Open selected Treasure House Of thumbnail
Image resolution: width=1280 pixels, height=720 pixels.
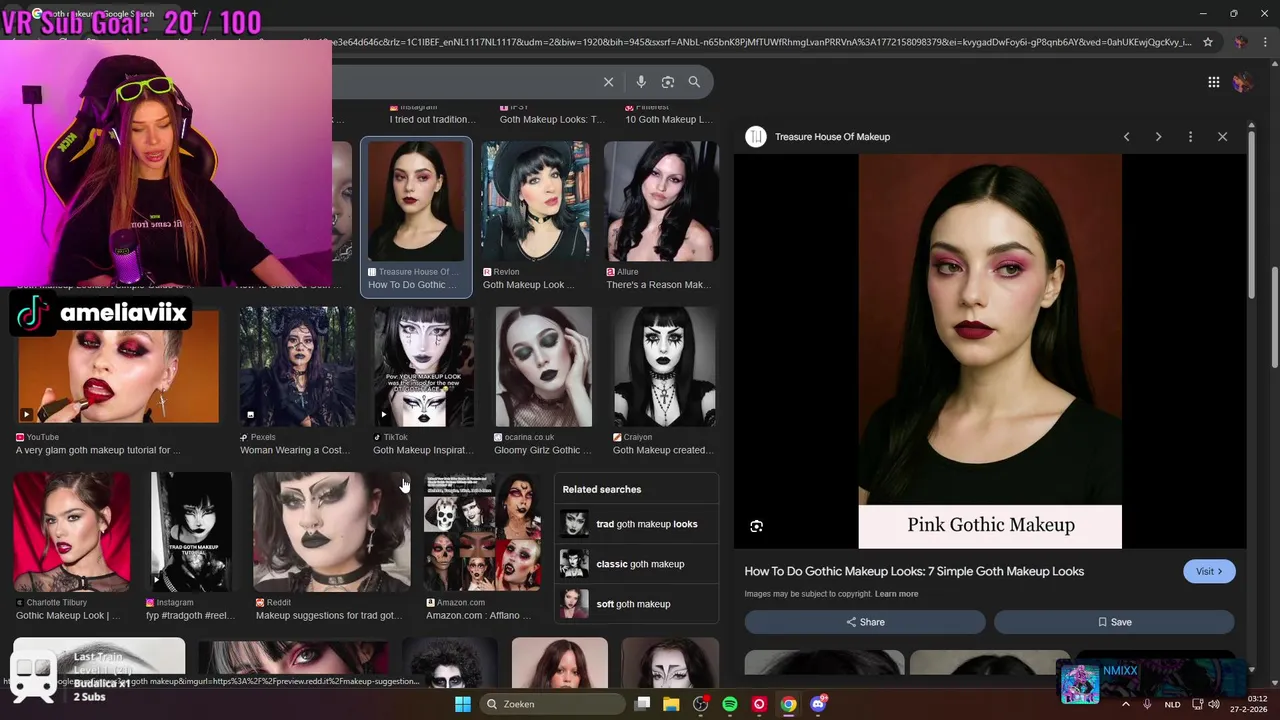click(415, 201)
